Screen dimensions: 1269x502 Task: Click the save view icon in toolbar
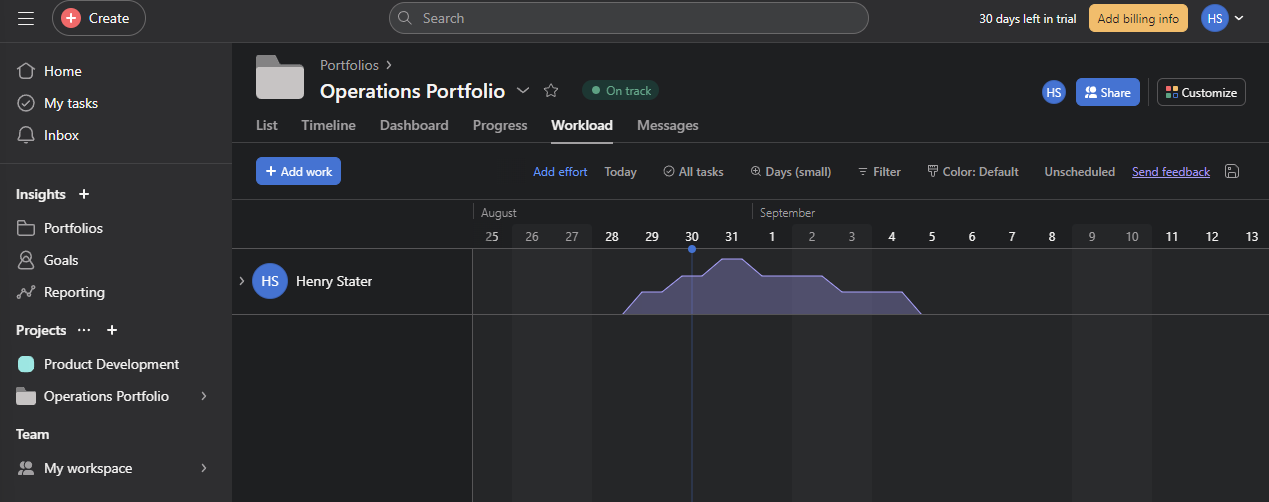pos(1232,172)
